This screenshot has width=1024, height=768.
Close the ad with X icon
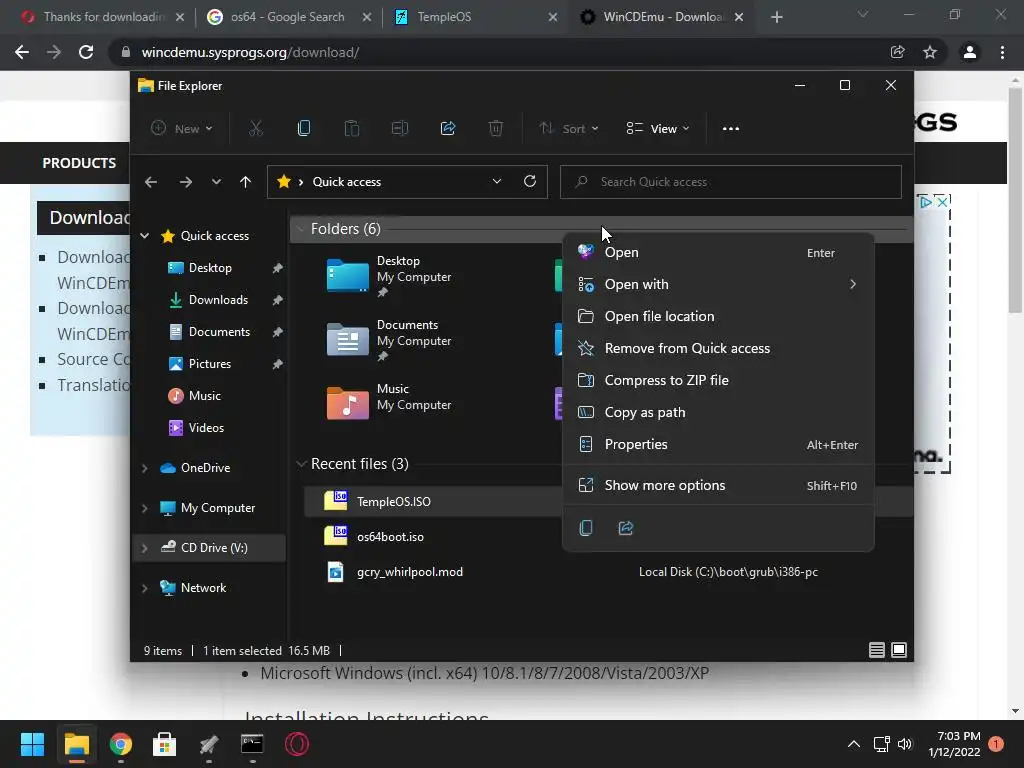[942, 202]
